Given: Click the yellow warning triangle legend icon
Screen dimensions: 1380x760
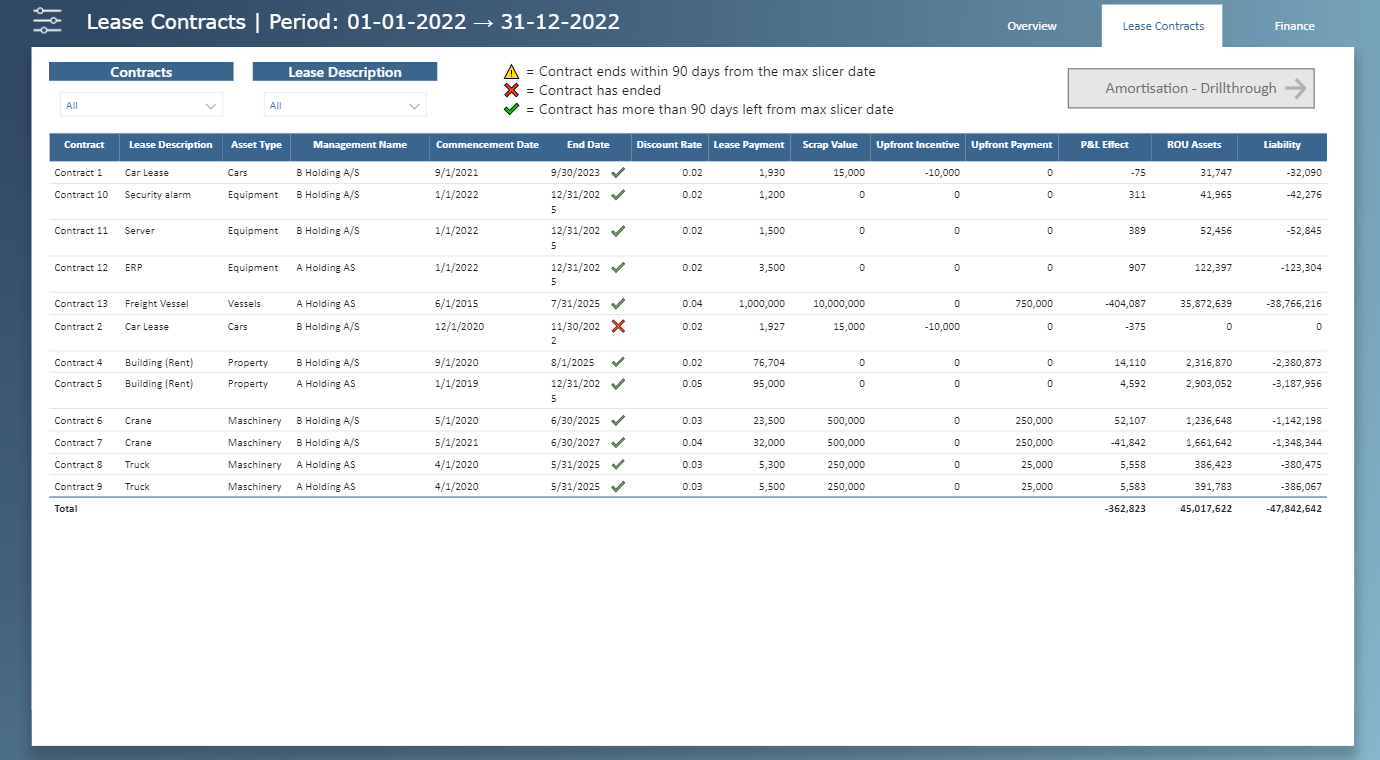Looking at the screenshot, I should pos(512,72).
